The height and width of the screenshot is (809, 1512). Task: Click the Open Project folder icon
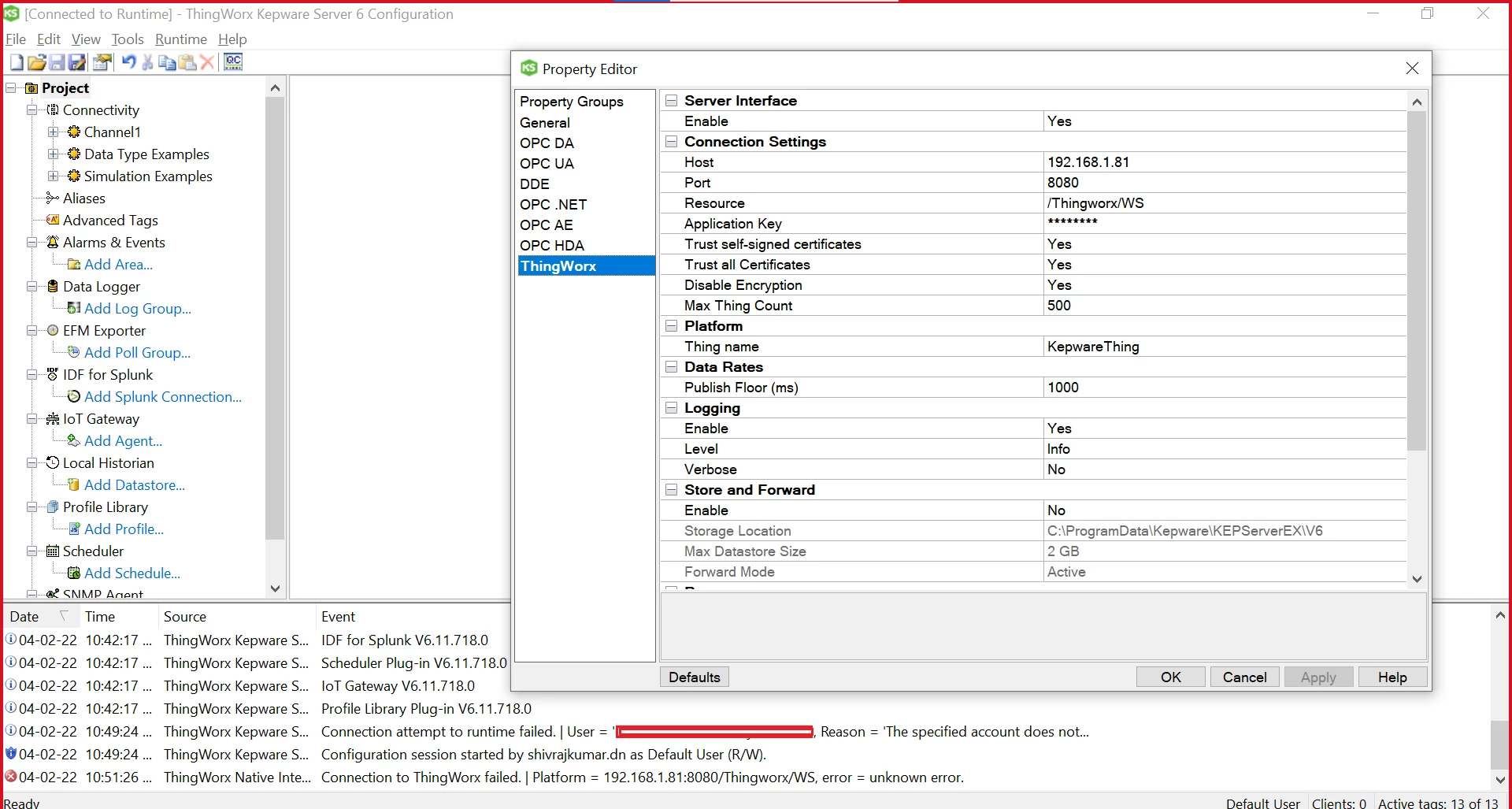pyautogui.click(x=36, y=62)
